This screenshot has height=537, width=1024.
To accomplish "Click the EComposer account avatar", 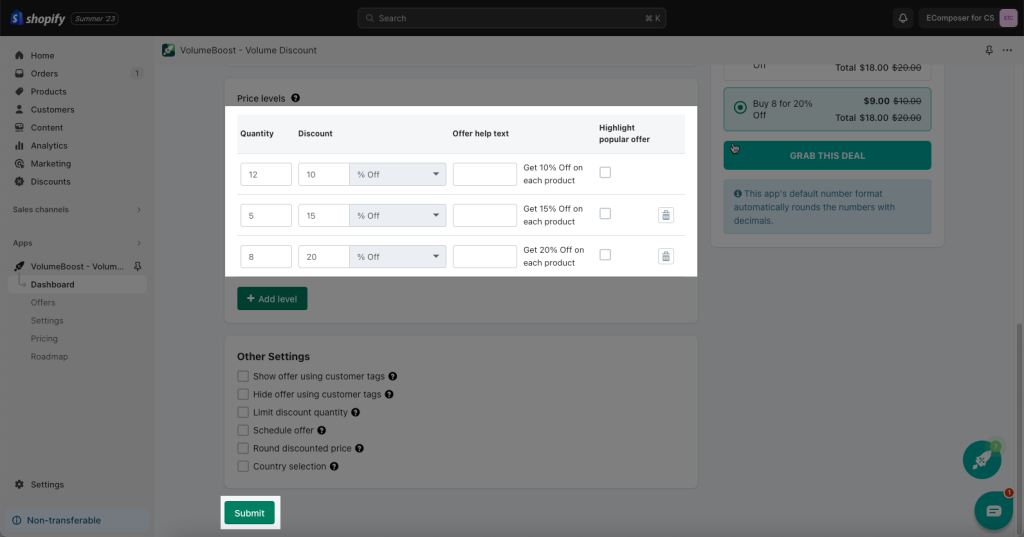I will click(1008, 18).
